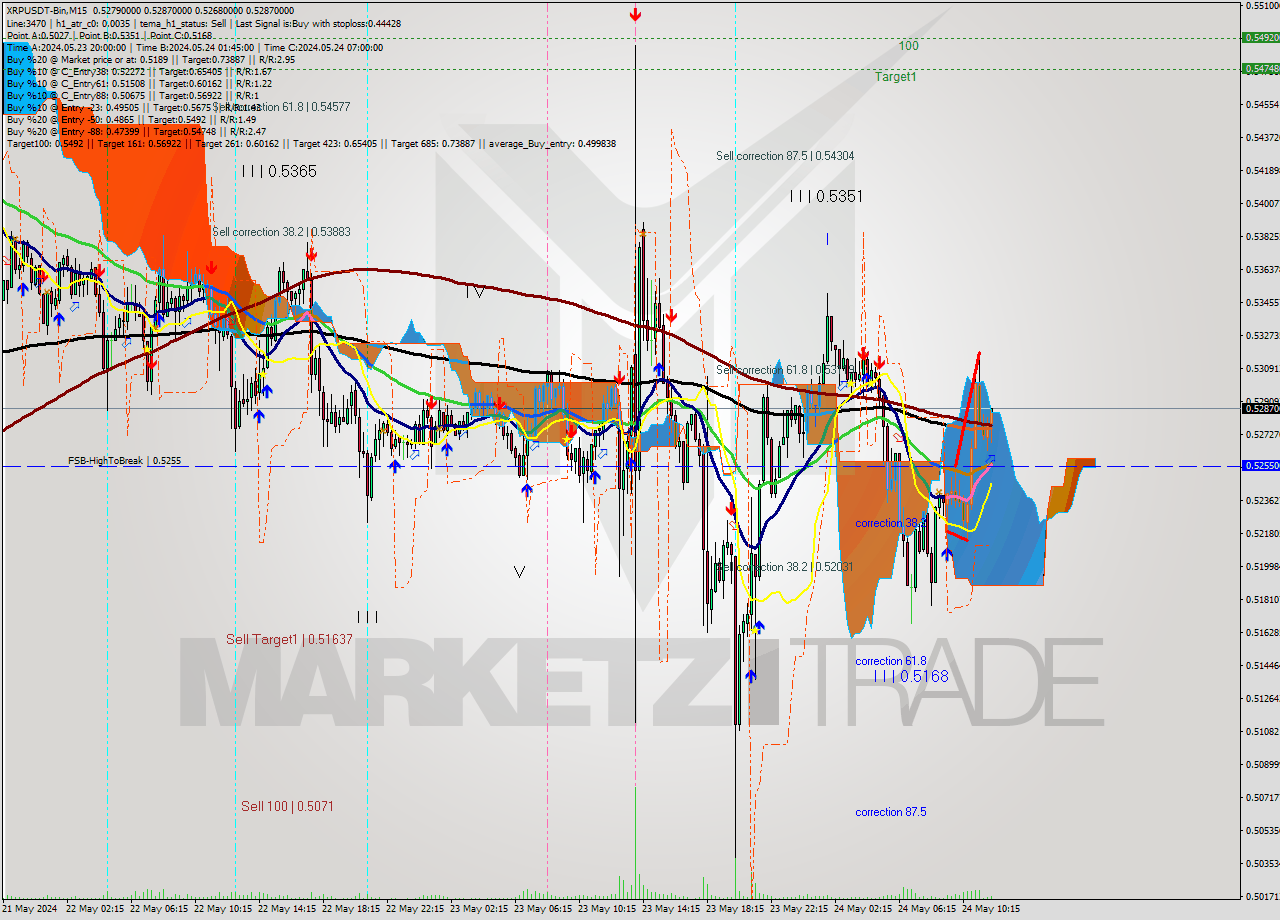This screenshot has width=1280, height=920.
Task: Click the '21 May 2024' date on time axis
Action: coord(31,909)
